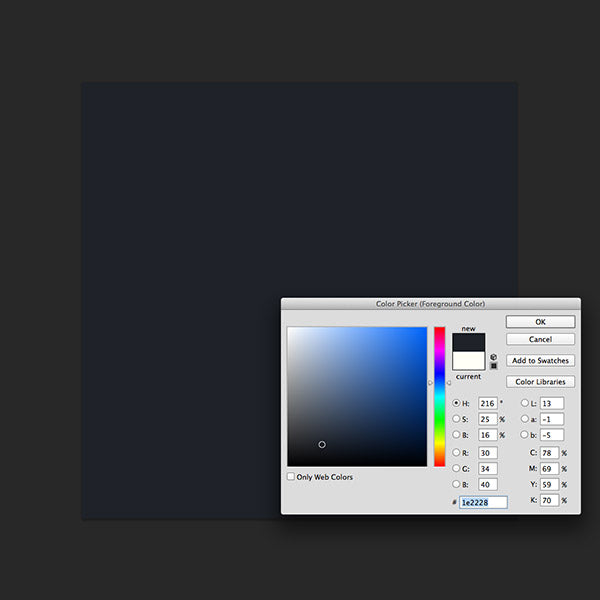
Task: Select the L lightness radio button
Action: pyautogui.click(x=525, y=403)
